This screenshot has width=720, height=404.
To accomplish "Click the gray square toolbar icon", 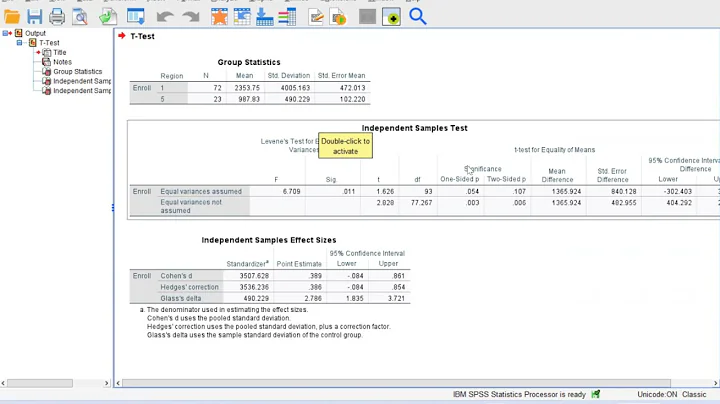I will click(x=367, y=17).
